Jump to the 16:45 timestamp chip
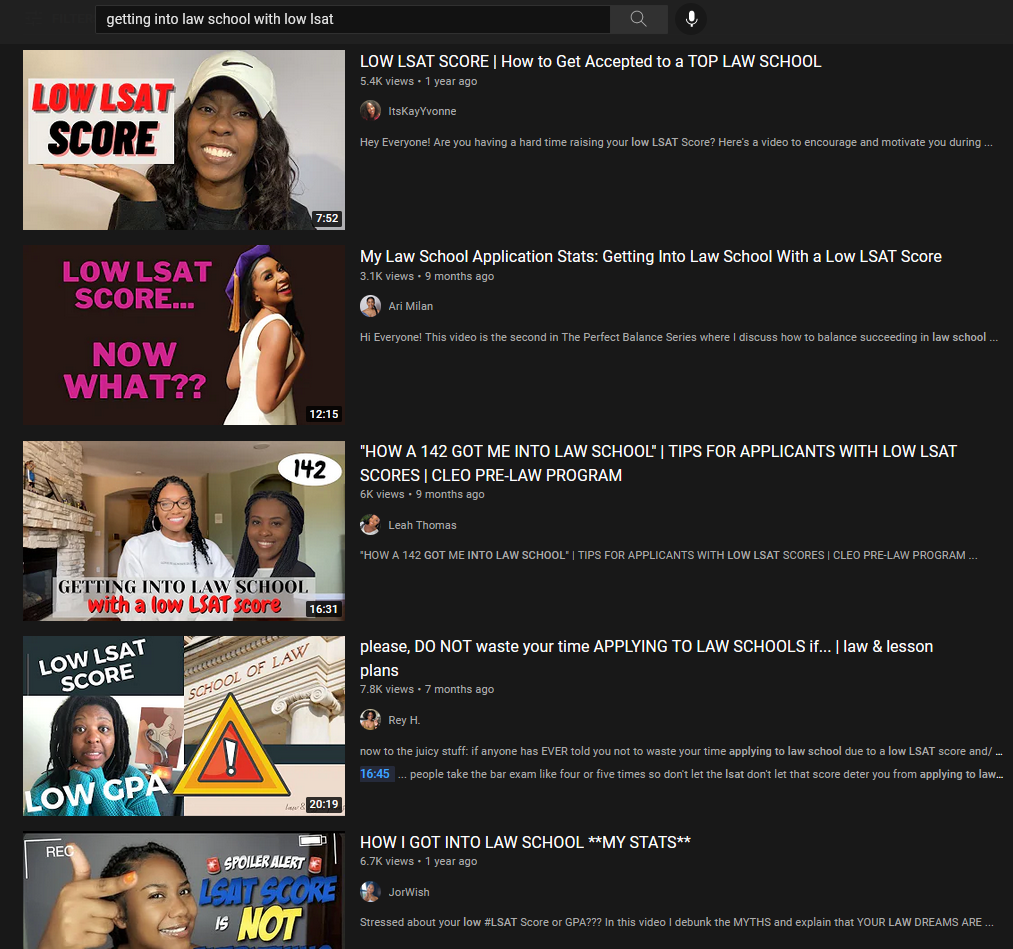The height and width of the screenshot is (949, 1013). [376, 774]
